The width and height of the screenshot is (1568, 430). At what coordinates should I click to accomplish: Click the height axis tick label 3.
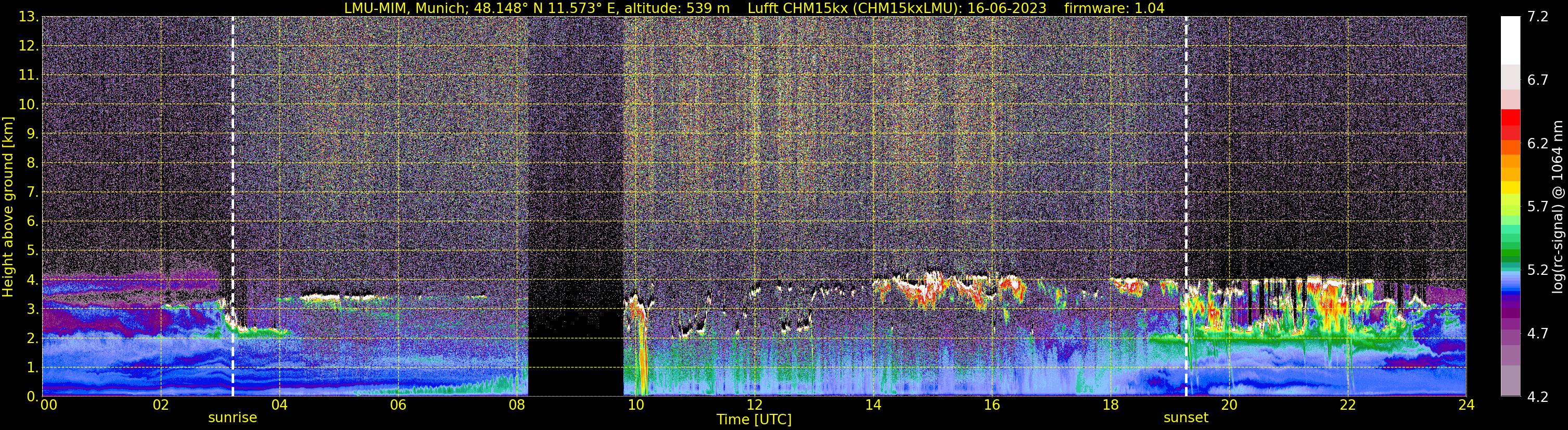32,309
